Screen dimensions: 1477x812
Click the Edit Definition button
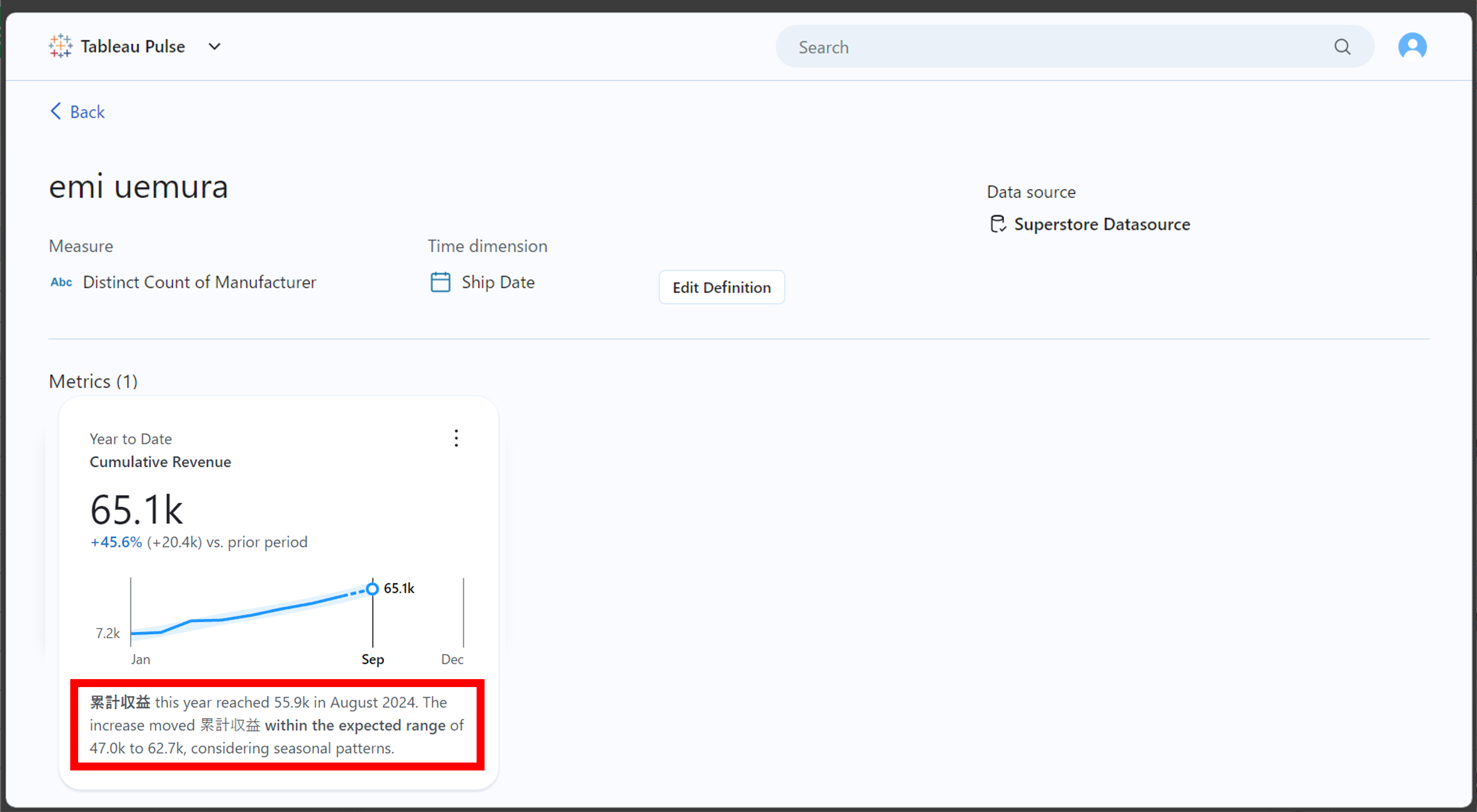721,287
